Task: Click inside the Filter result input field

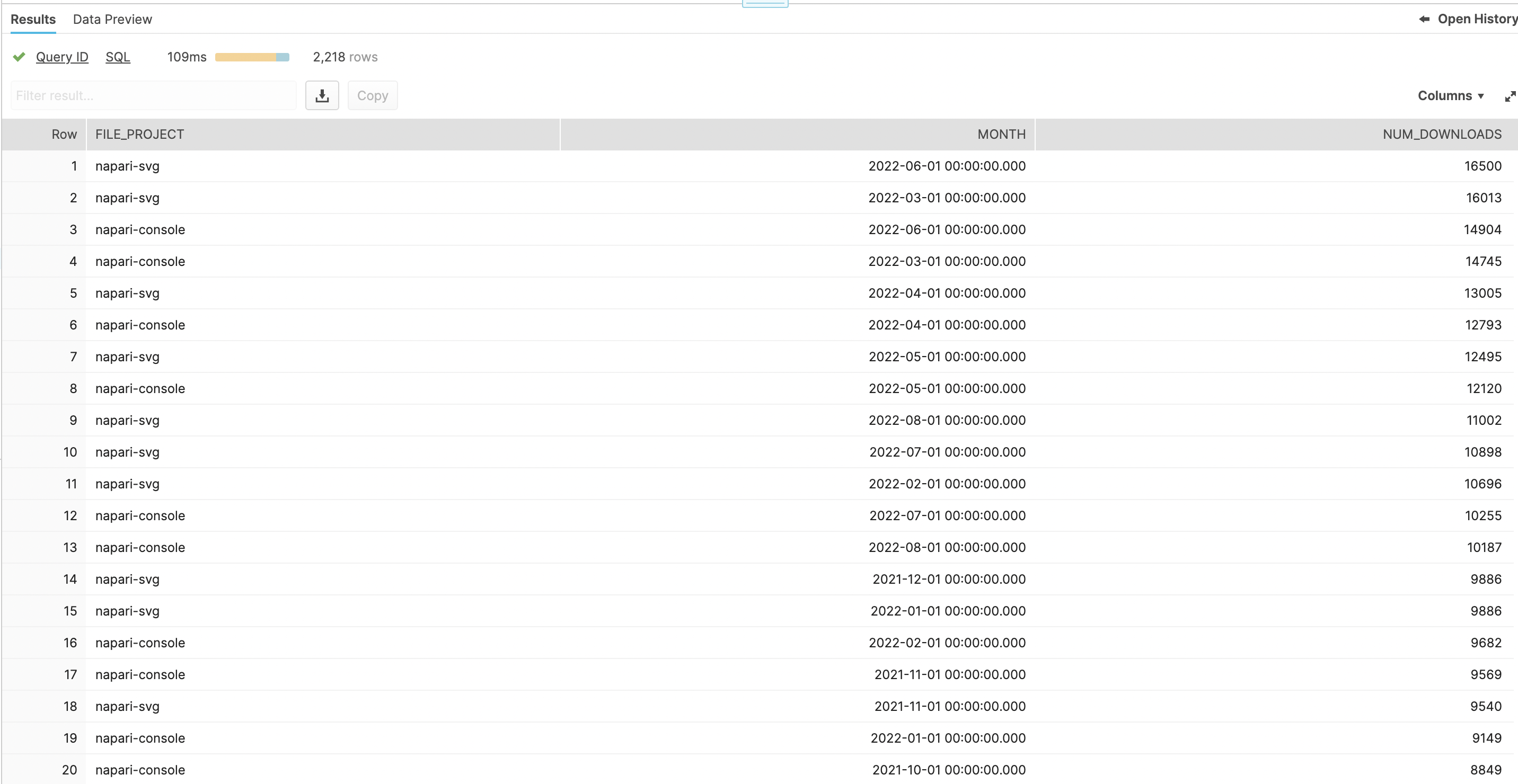Action: tap(153, 95)
